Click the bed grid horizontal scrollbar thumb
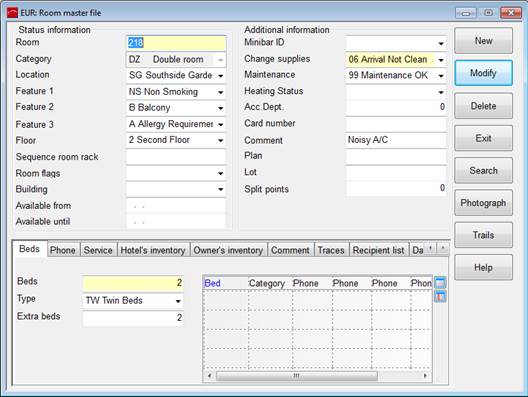528x397 pixels. point(297,375)
